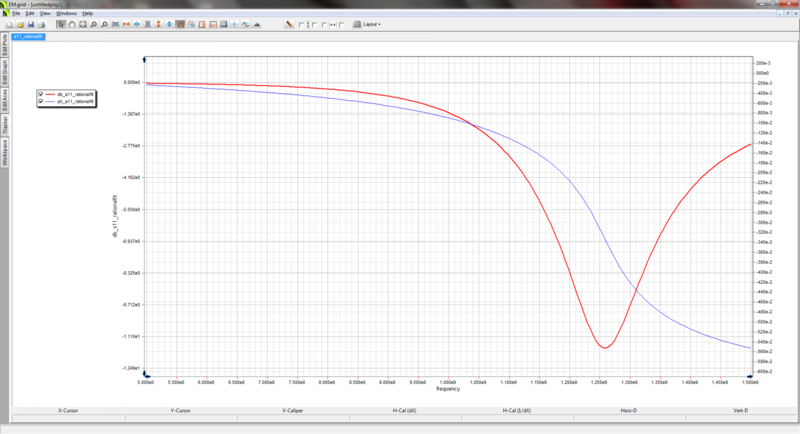Open the Edit Graph side panel tab
The image size is (800, 434).
click(x=4, y=71)
